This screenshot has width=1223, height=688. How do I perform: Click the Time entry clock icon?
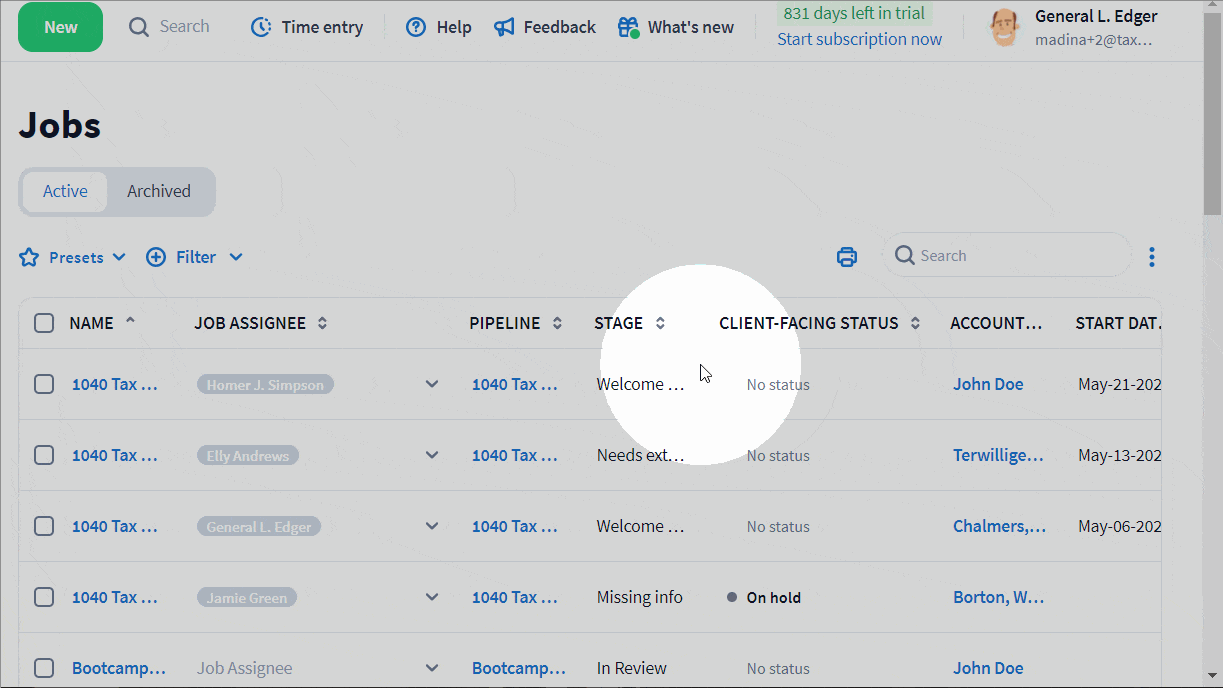[x=261, y=27]
